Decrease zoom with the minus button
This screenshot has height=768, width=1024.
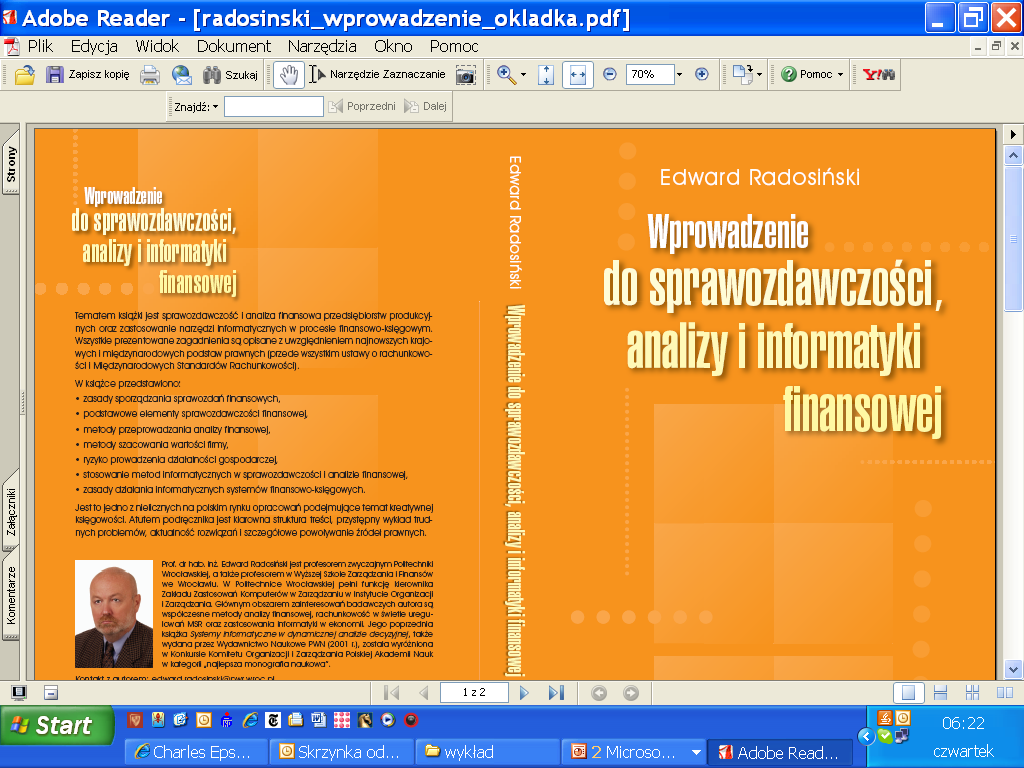[609, 74]
